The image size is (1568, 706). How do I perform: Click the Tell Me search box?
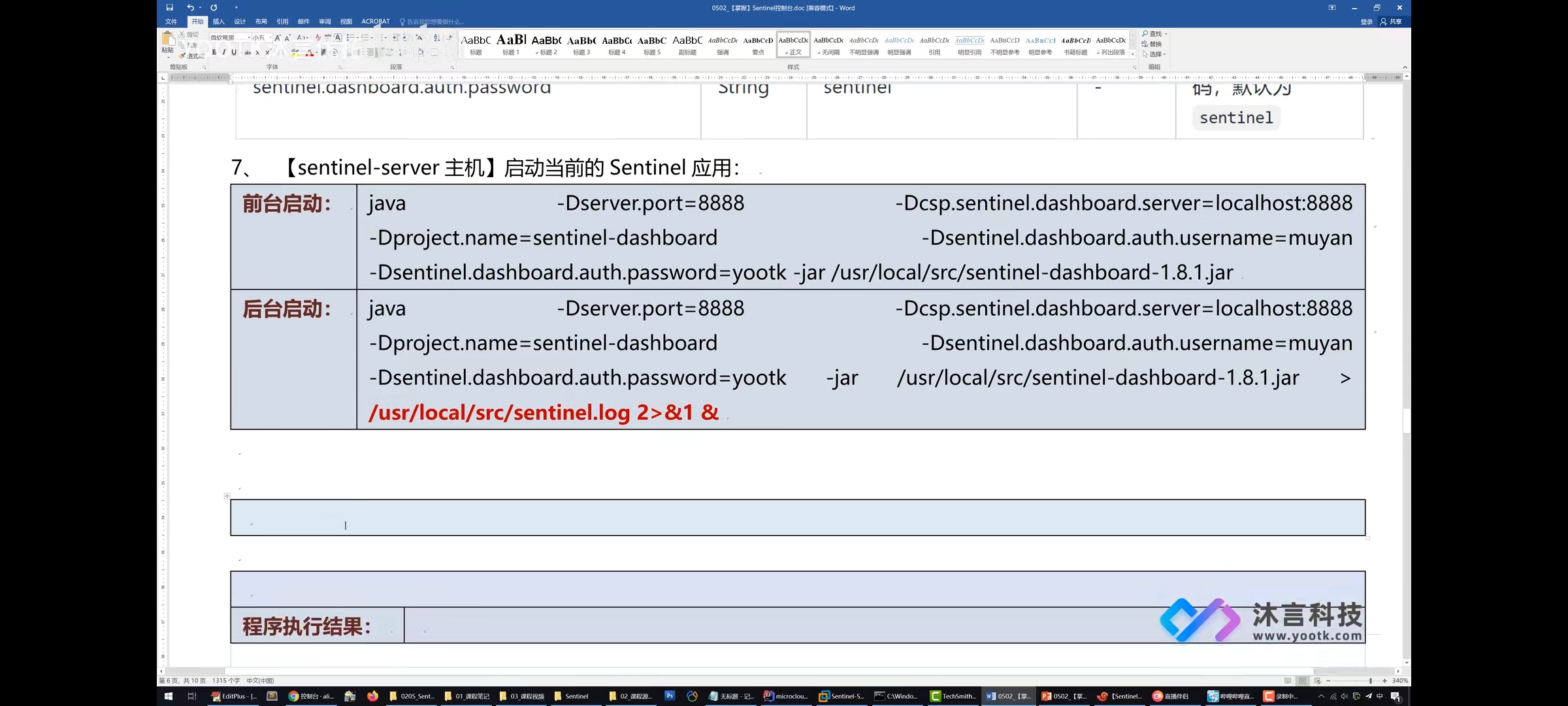pyautogui.click(x=432, y=22)
